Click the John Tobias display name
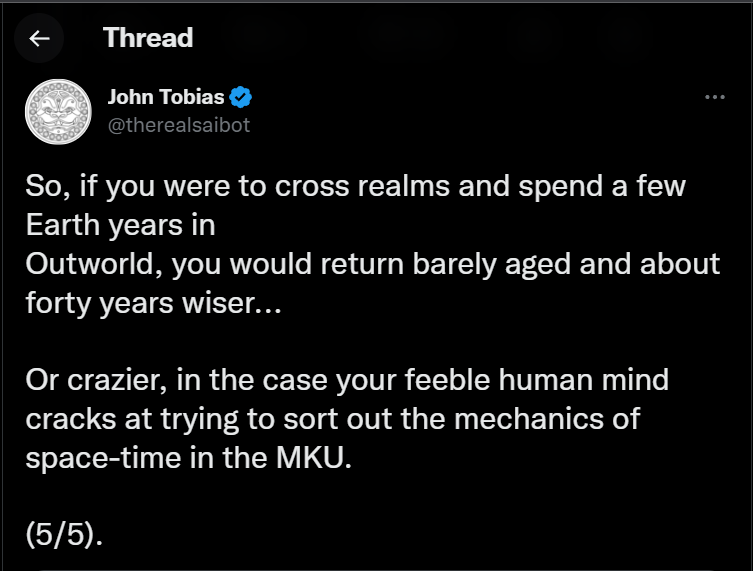 point(166,98)
